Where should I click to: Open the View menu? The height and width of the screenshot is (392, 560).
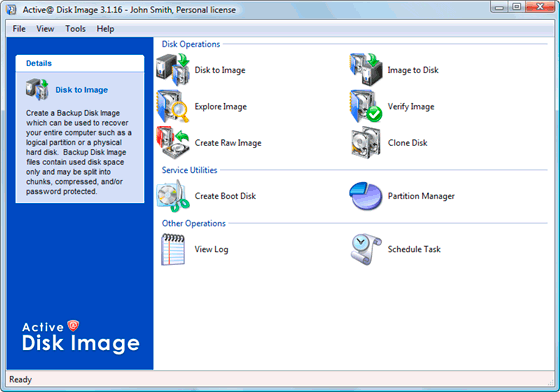(x=45, y=29)
